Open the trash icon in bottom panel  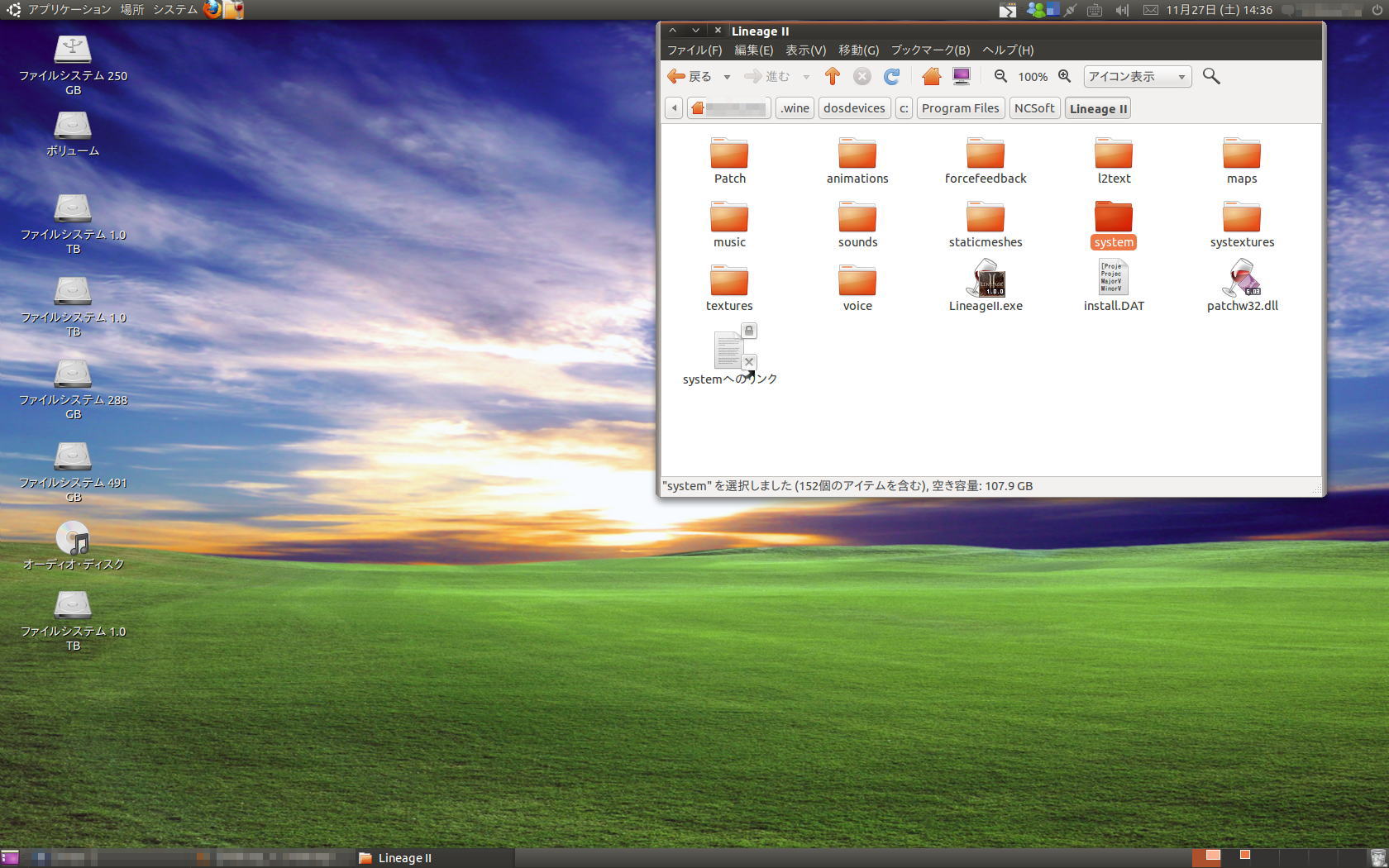(x=1377, y=858)
